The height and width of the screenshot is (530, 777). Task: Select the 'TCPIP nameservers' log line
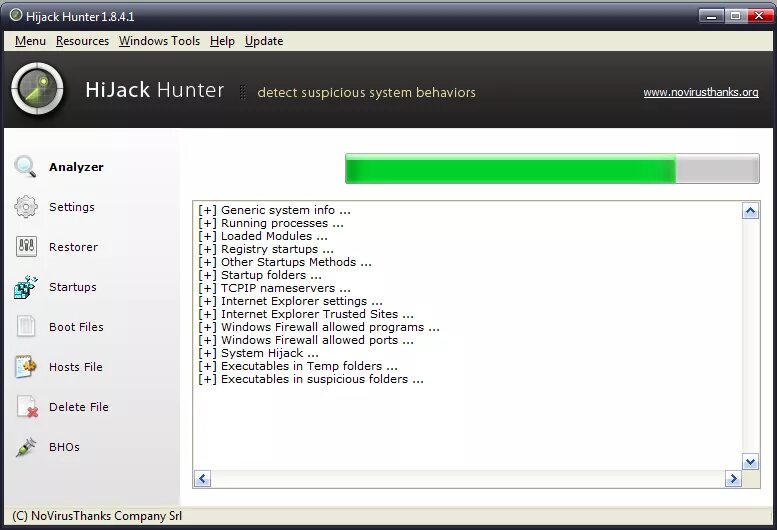(274, 288)
